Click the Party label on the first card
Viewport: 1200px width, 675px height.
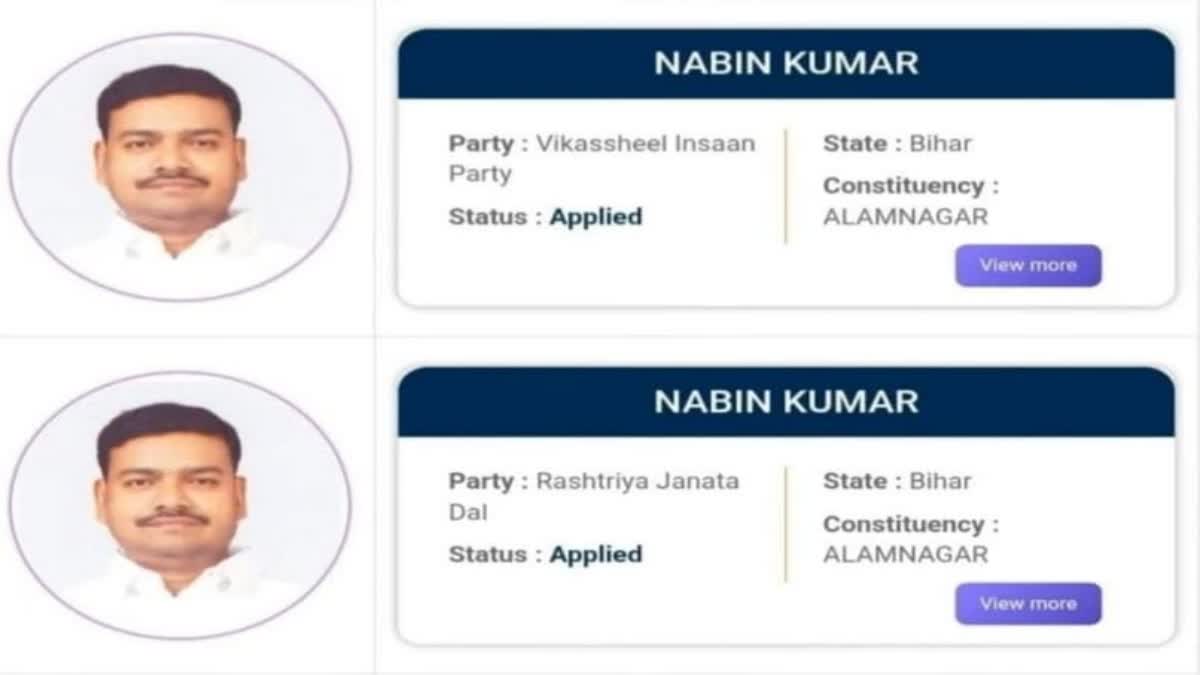pyautogui.click(x=483, y=143)
